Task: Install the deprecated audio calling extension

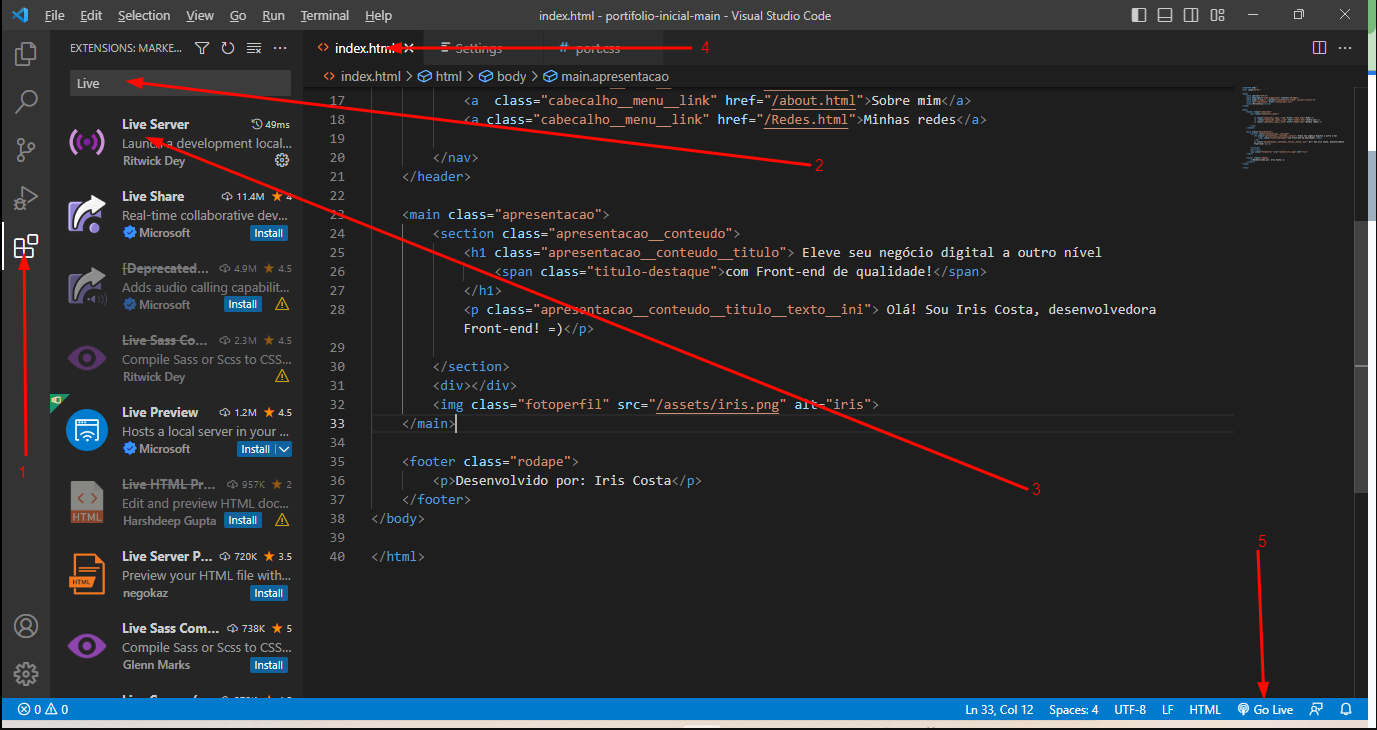Action: (x=242, y=305)
